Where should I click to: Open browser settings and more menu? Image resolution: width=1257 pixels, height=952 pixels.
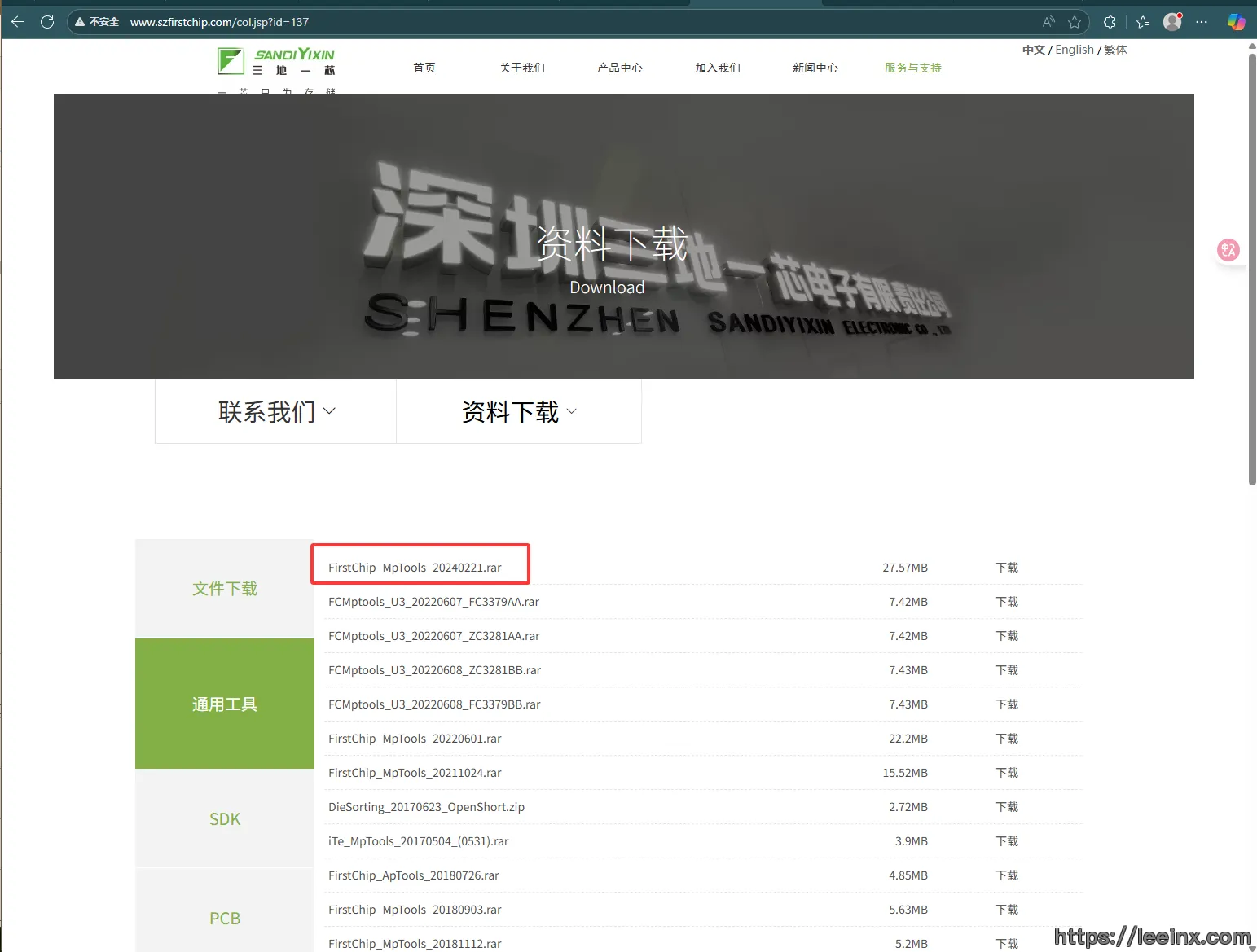(1202, 22)
